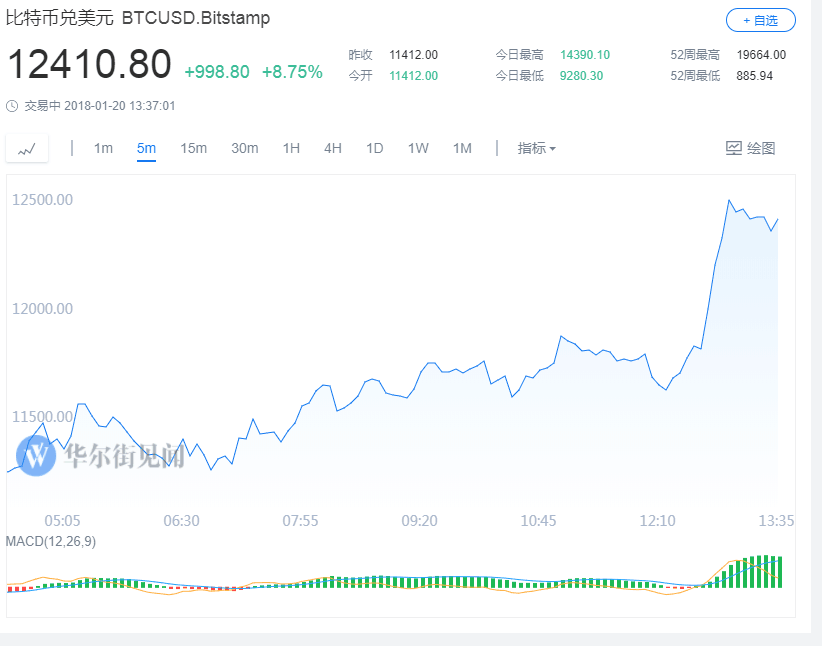Click the 12500.00 price axis label
This screenshot has width=822, height=646.
(42, 200)
